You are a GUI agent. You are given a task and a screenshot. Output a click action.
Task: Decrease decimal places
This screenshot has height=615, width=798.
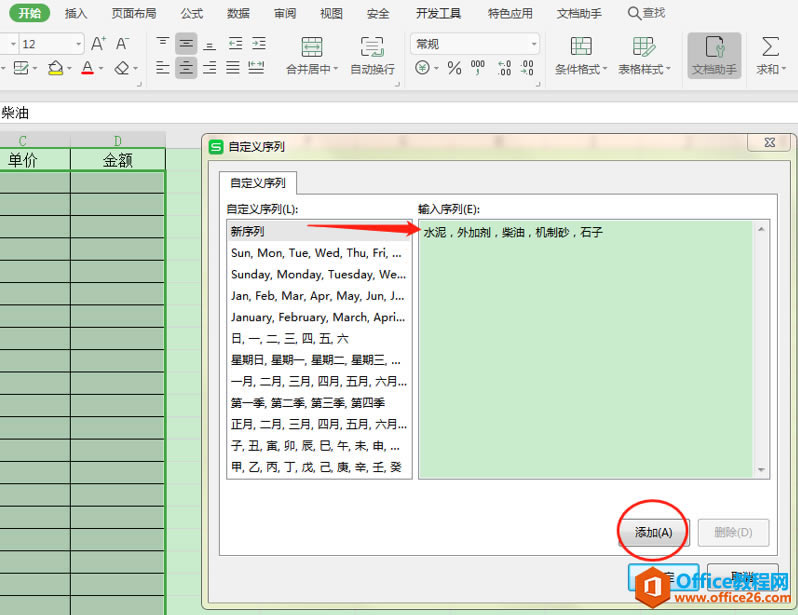(527, 67)
